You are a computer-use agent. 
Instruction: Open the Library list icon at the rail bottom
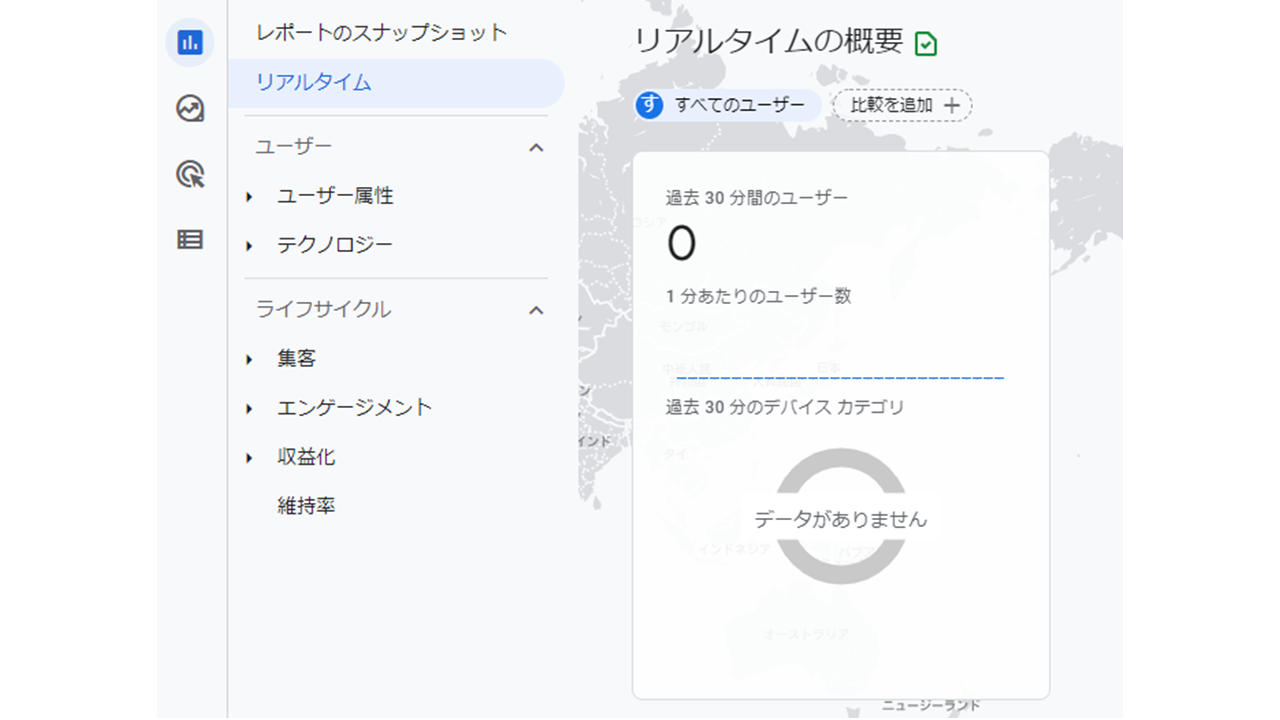[190, 239]
